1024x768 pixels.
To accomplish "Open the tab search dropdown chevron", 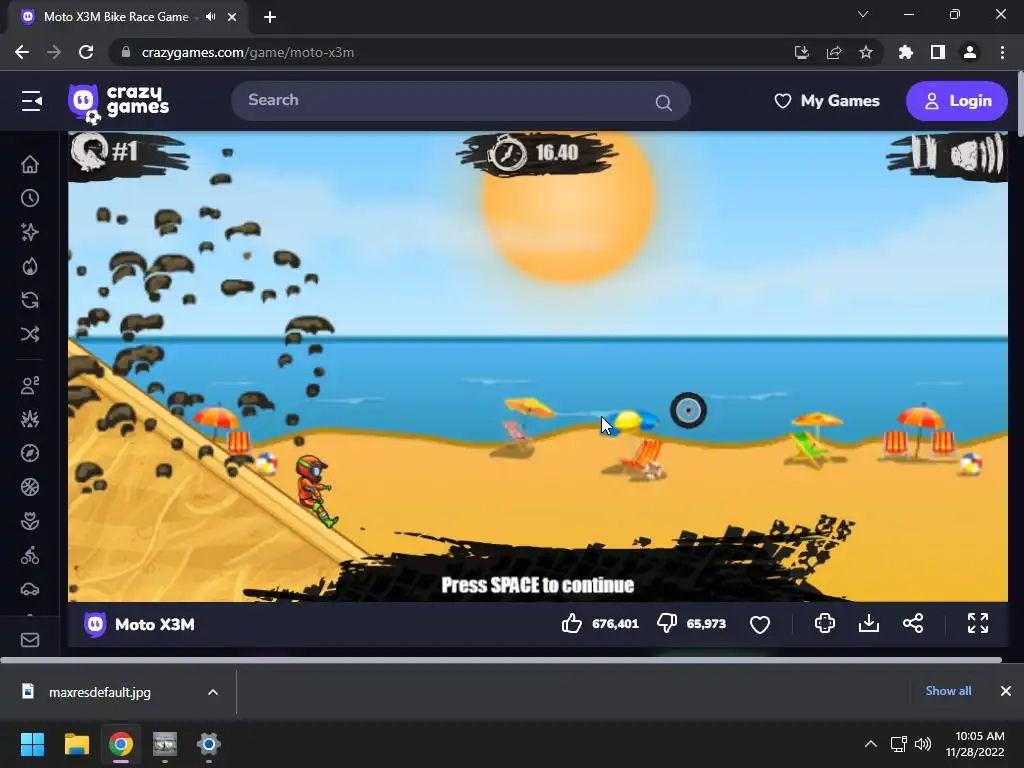I will [x=863, y=14].
